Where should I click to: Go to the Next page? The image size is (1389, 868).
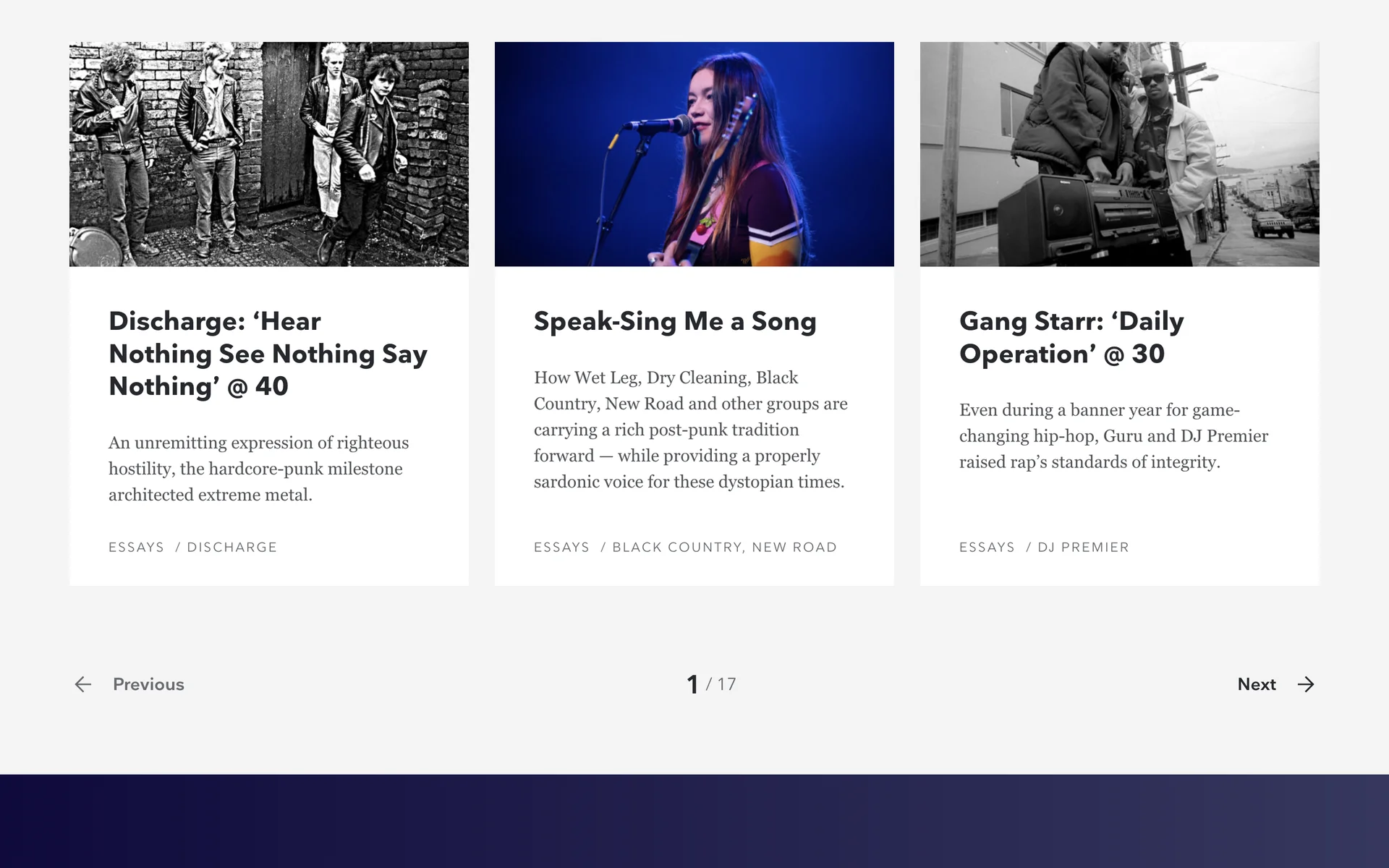tap(1257, 684)
